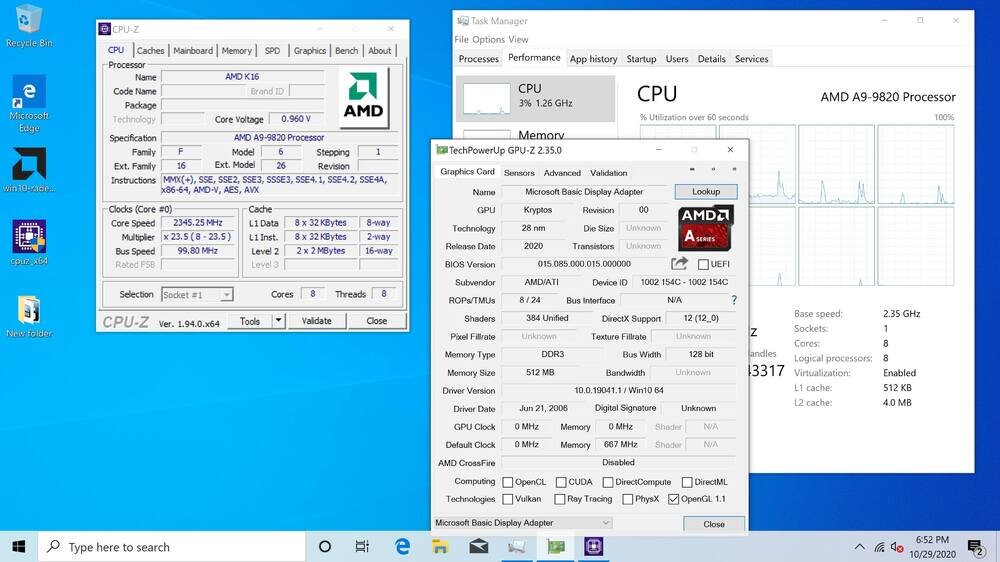Click the GPU-Z screenshot camera icon
The height and width of the screenshot is (562, 1000).
(692, 170)
